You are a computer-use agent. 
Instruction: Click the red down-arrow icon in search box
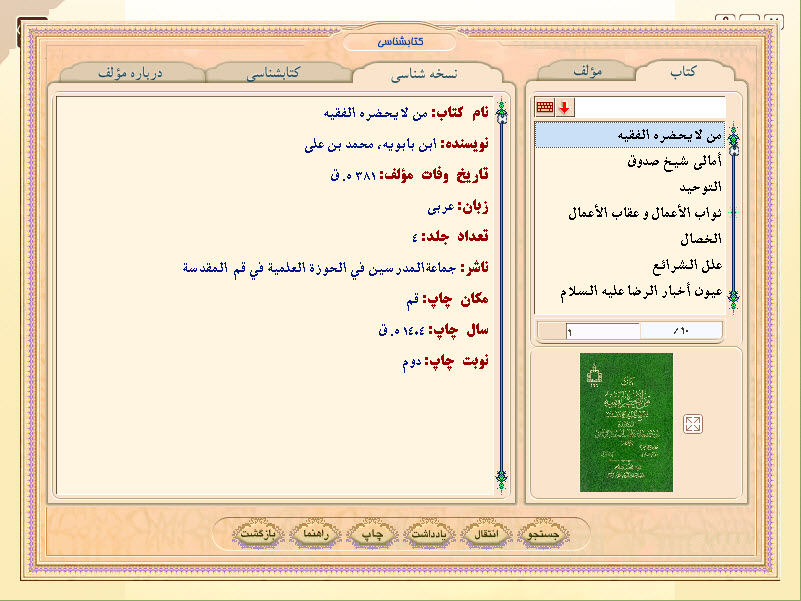point(564,108)
